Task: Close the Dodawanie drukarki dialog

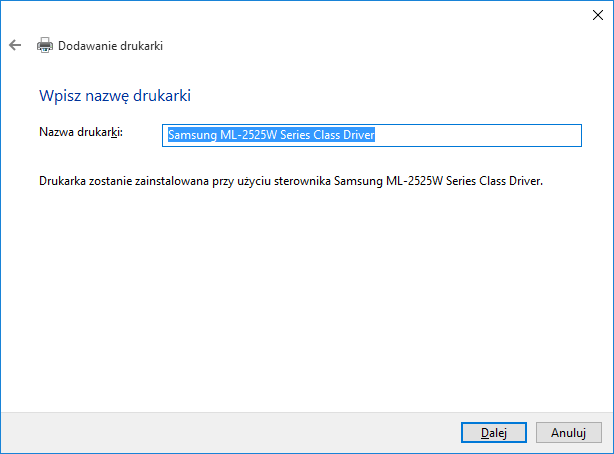Action: (598, 15)
